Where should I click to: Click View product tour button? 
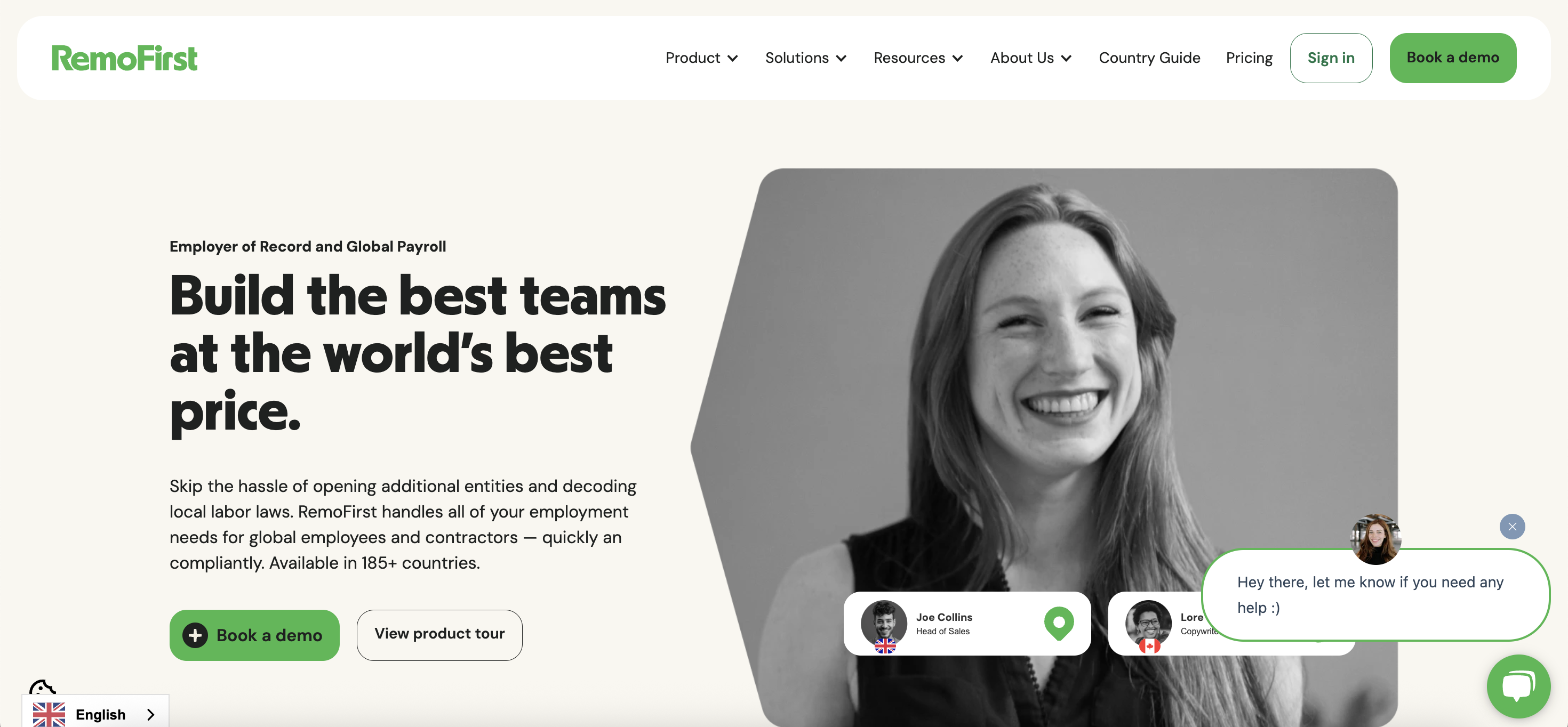tap(439, 635)
